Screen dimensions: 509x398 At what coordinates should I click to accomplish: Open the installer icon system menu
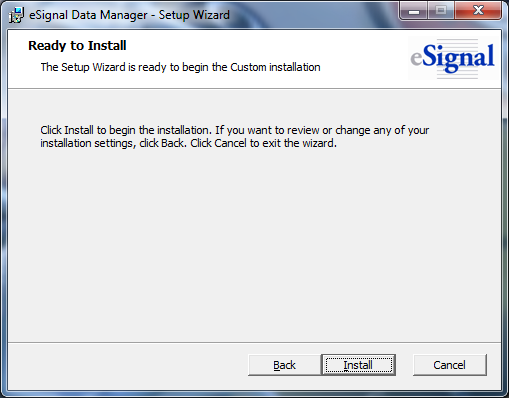[x=16, y=15]
